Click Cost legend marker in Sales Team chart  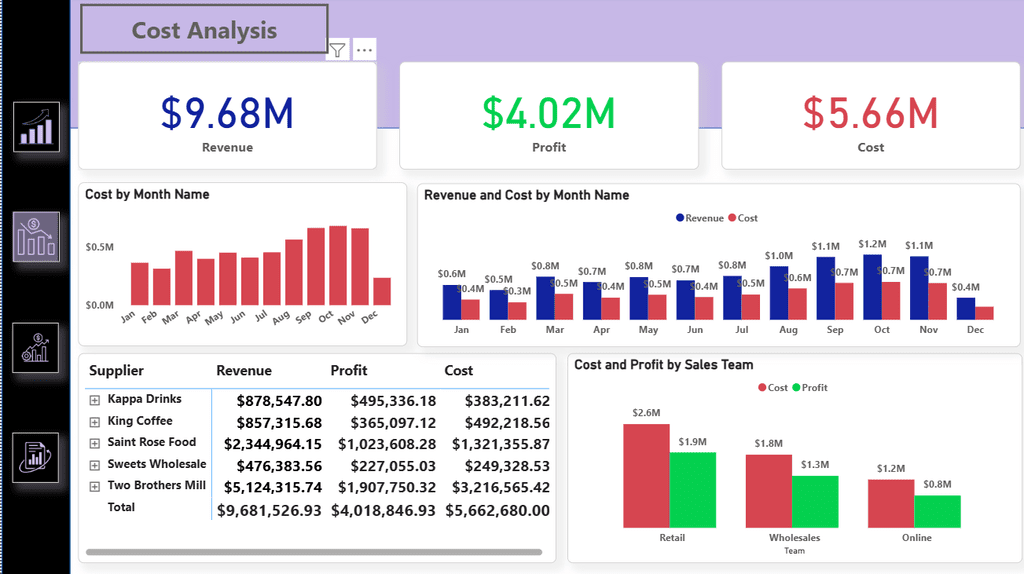point(762,387)
